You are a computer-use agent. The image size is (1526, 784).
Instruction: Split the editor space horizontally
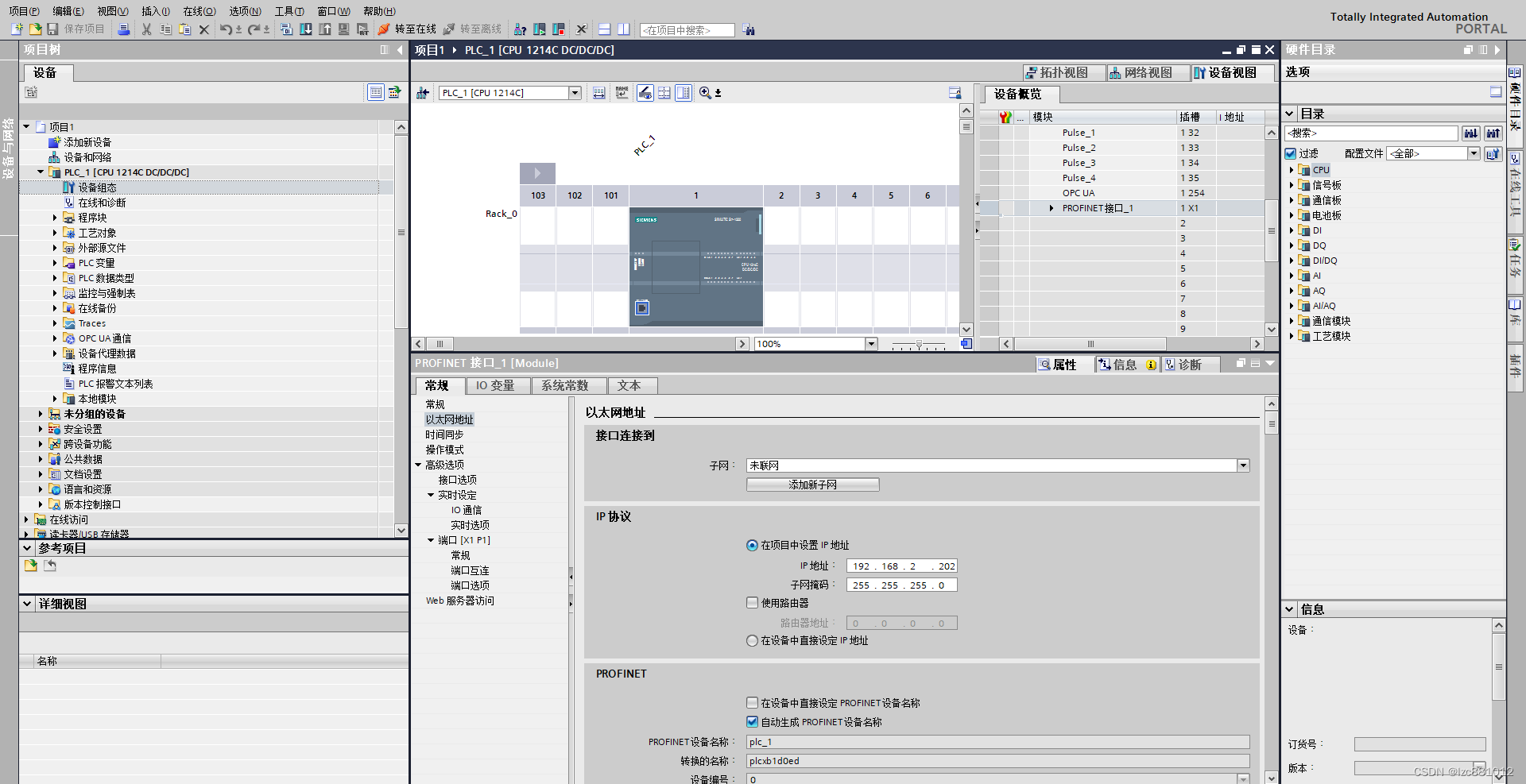pos(605,29)
